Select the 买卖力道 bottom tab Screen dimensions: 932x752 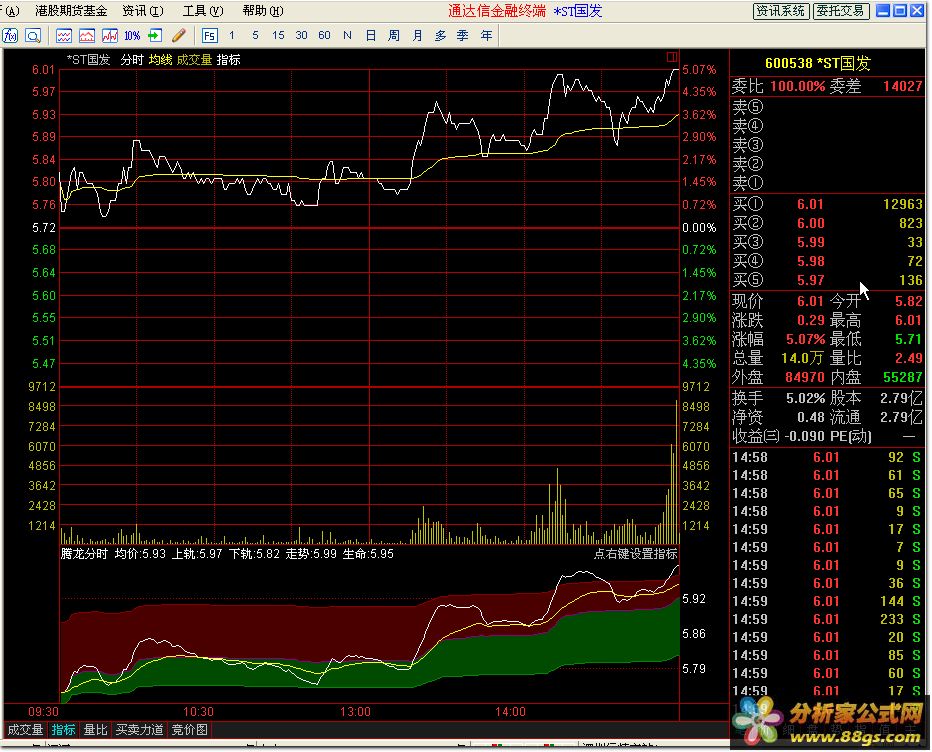[140, 730]
